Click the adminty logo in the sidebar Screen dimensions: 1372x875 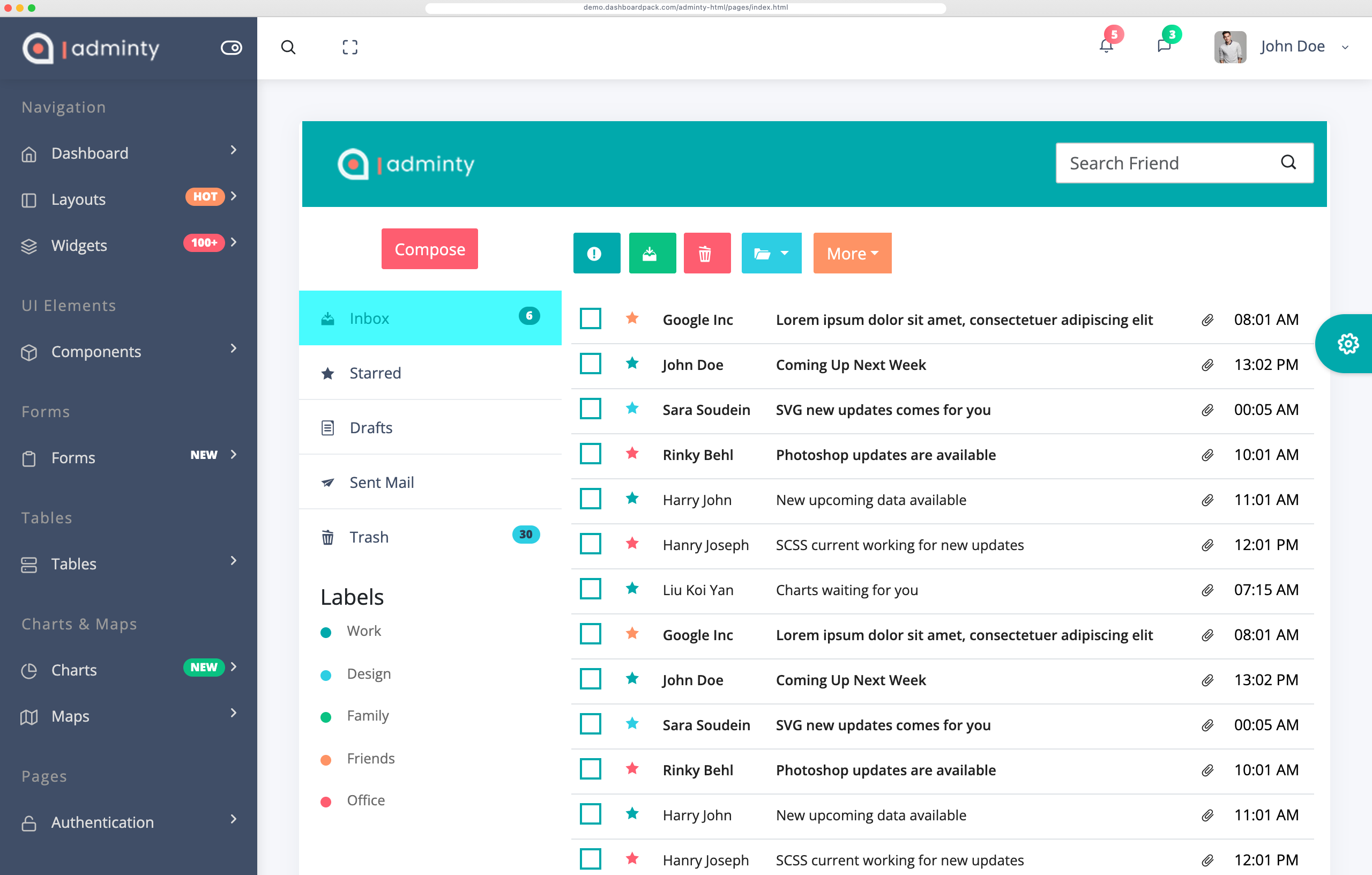pos(91,48)
